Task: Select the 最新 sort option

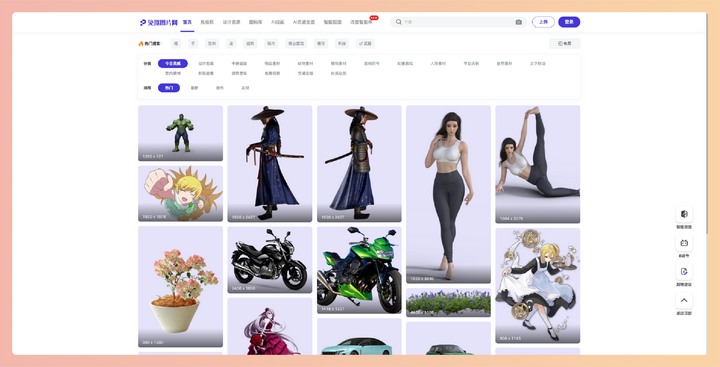Action: [x=194, y=88]
